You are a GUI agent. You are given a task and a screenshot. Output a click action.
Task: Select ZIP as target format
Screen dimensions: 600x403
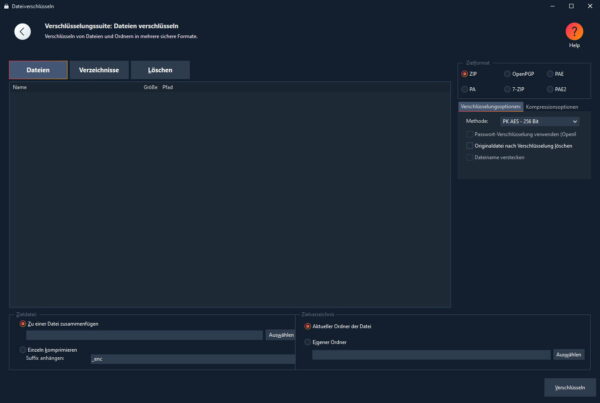pos(465,74)
